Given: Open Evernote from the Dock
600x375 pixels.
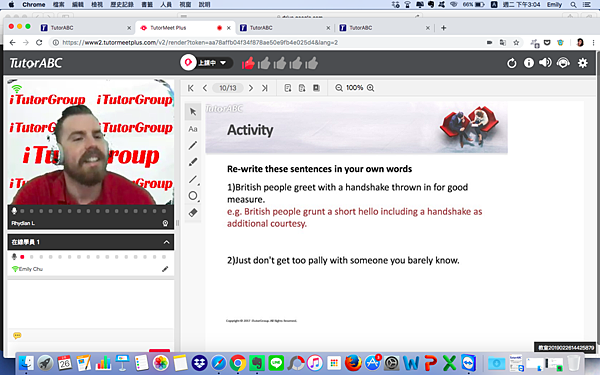Looking at the screenshot, I should (x=257, y=363).
